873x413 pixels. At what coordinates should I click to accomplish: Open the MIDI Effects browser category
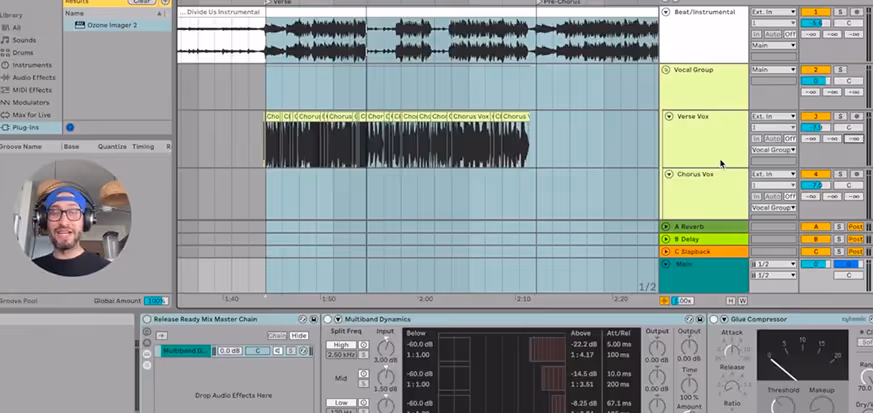pyautogui.click(x=32, y=90)
